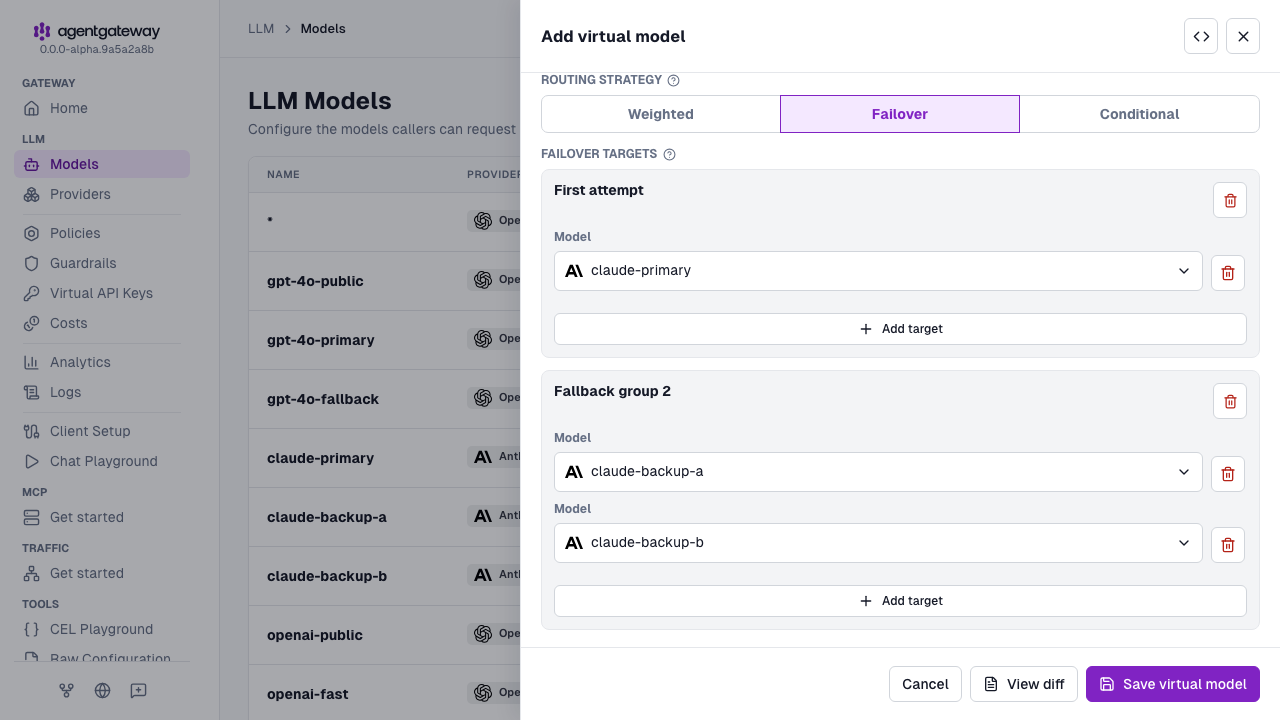Click gpt-4o-primary in models table

[x=321, y=340]
